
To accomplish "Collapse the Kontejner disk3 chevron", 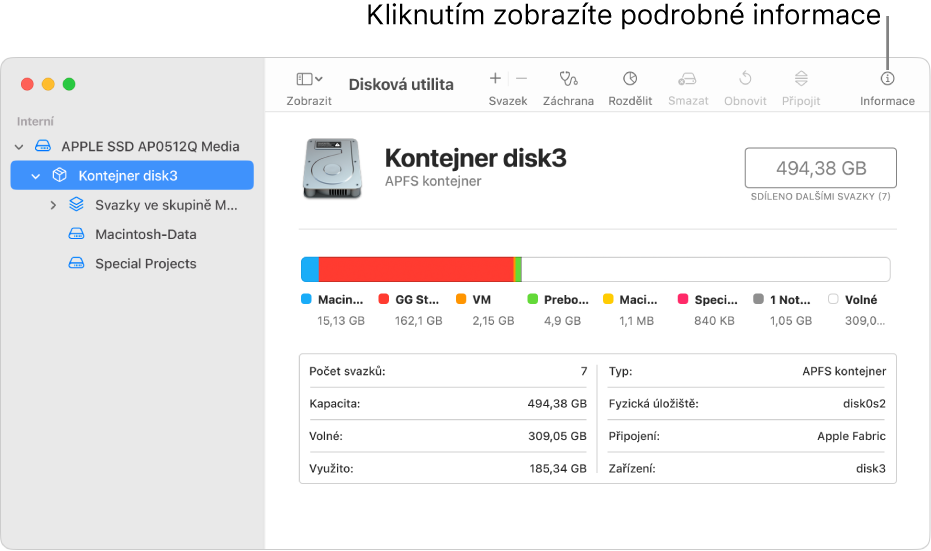I will point(36,176).
